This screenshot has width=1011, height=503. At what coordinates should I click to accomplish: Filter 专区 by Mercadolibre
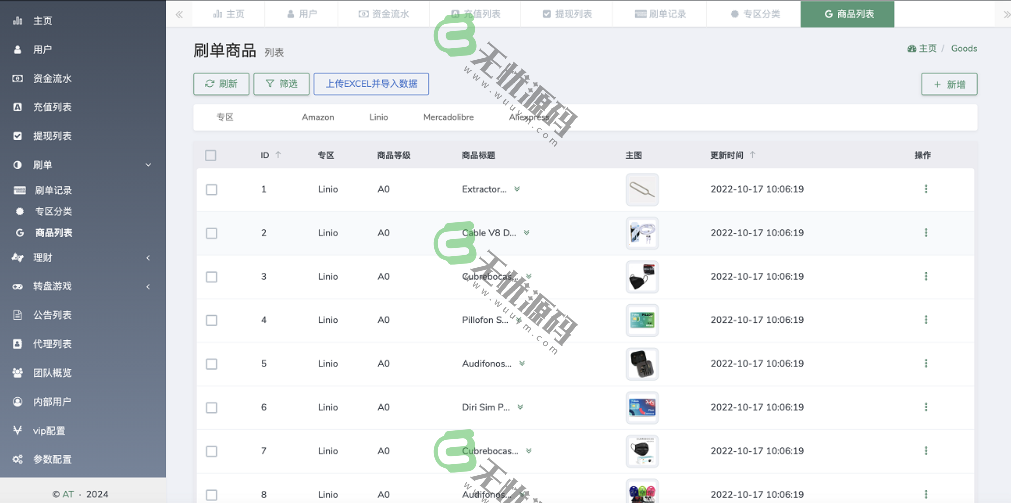(x=448, y=117)
